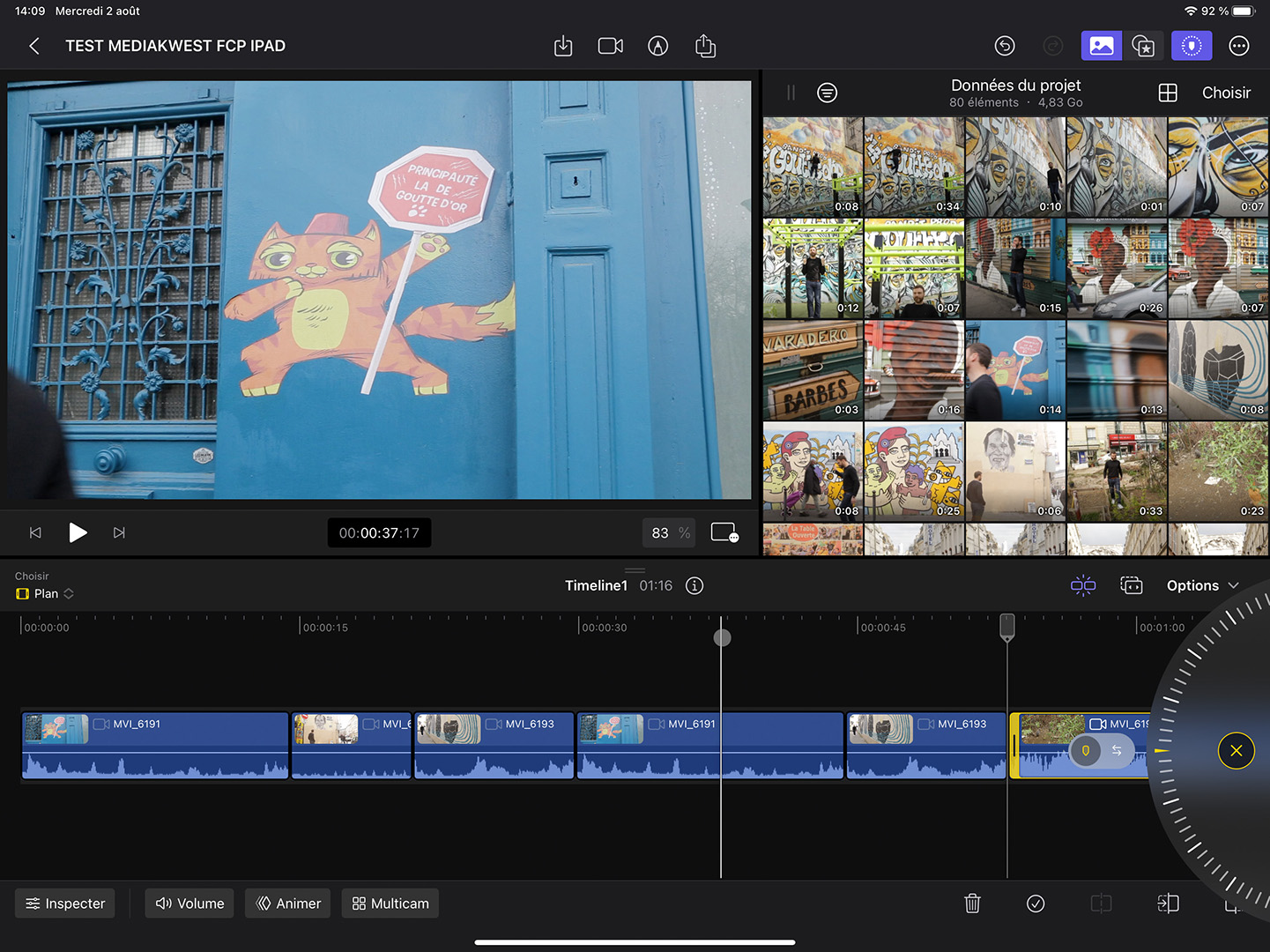Tap the import media icon

[x=563, y=46]
